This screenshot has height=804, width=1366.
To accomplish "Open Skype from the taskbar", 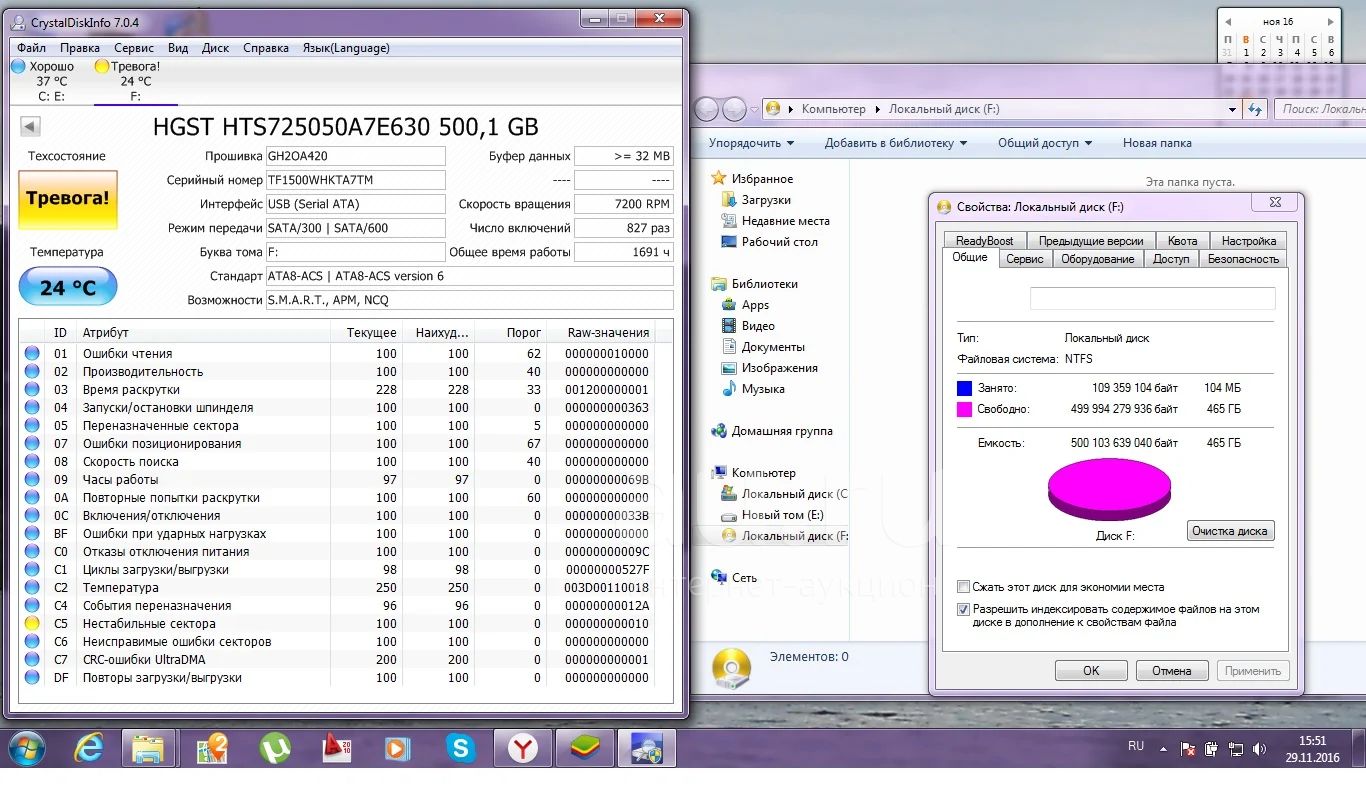I will click(461, 748).
